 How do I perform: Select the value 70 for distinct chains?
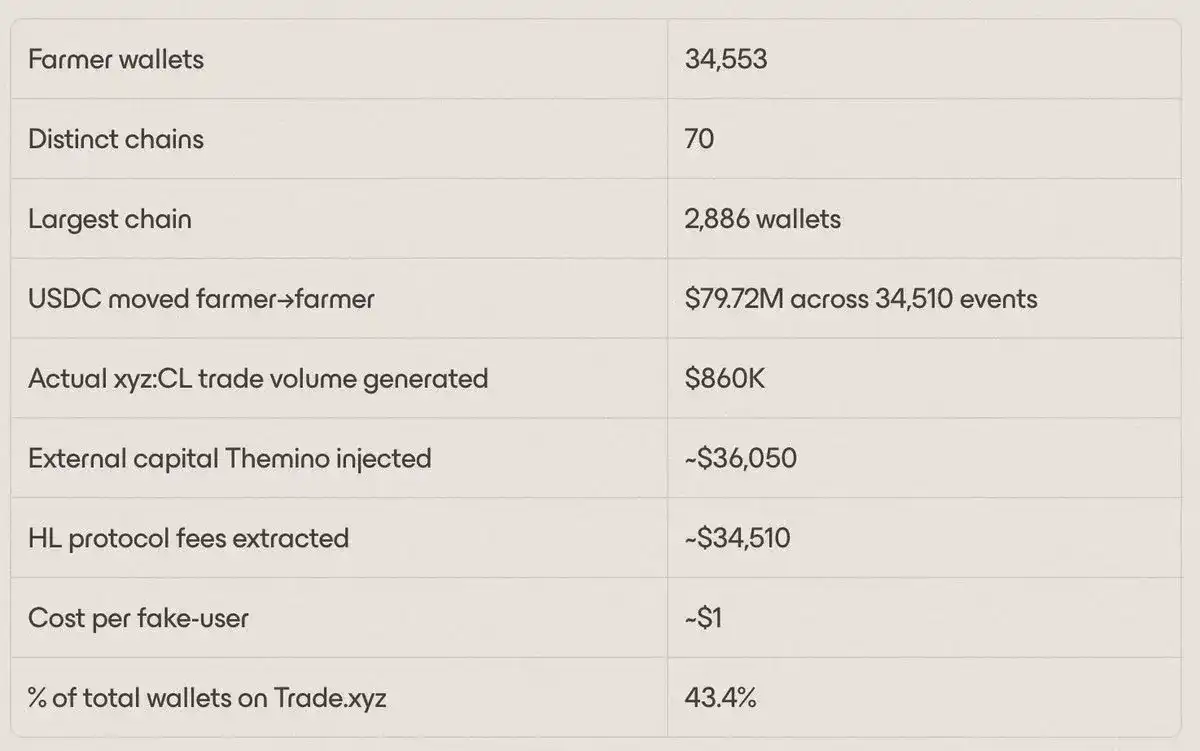point(700,139)
